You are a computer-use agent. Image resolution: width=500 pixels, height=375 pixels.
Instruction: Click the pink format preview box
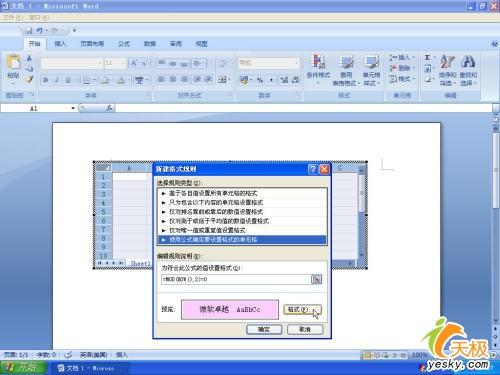pos(230,310)
